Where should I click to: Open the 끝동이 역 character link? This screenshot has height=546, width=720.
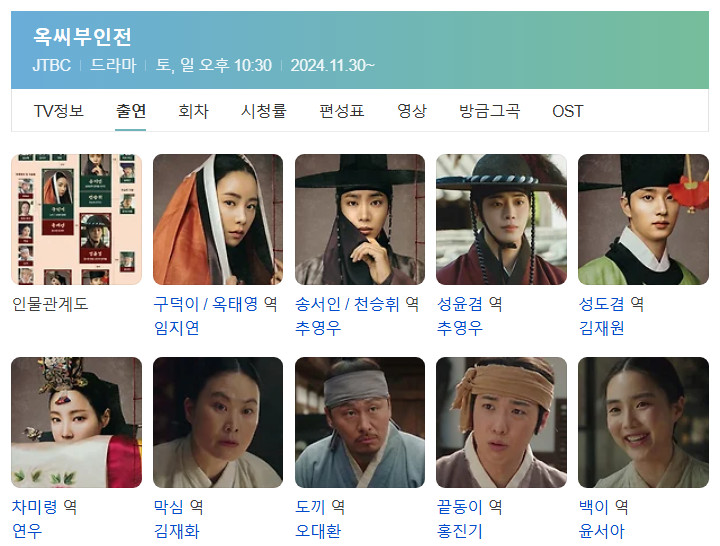click(470, 507)
